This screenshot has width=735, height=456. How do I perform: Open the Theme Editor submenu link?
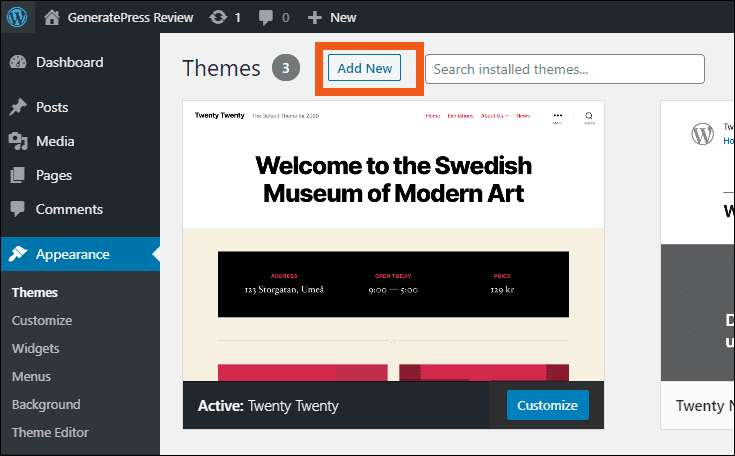point(50,433)
